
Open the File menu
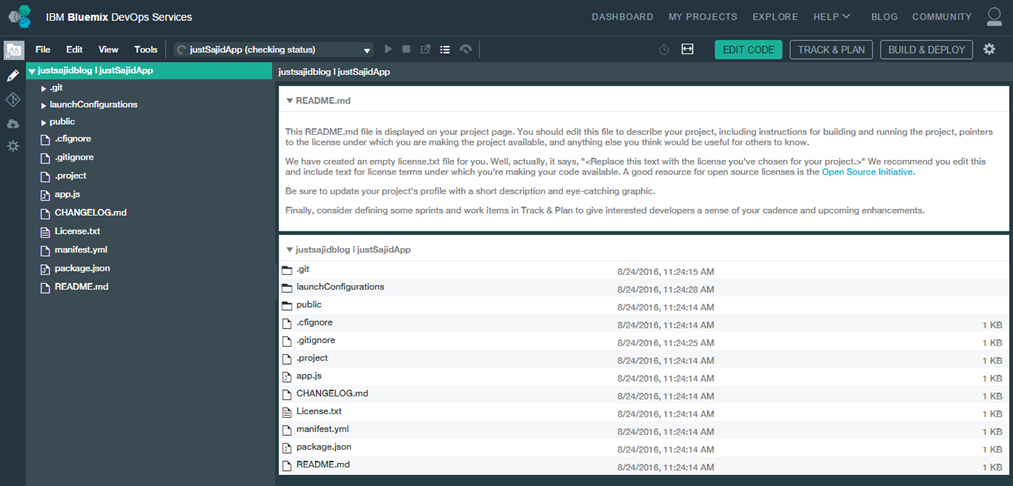pyautogui.click(x=43, y=50)
